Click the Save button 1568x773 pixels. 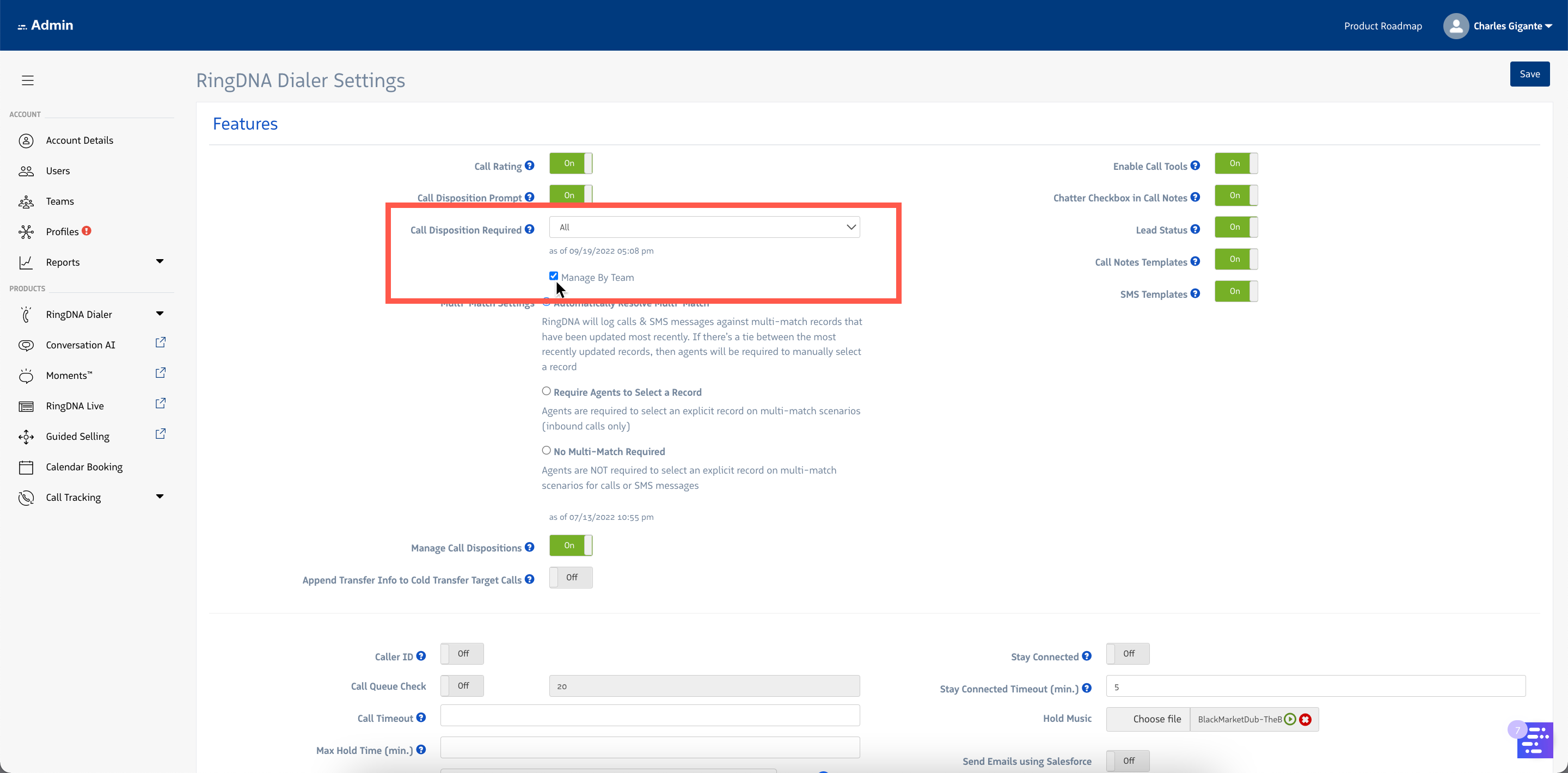point(1529,73)
